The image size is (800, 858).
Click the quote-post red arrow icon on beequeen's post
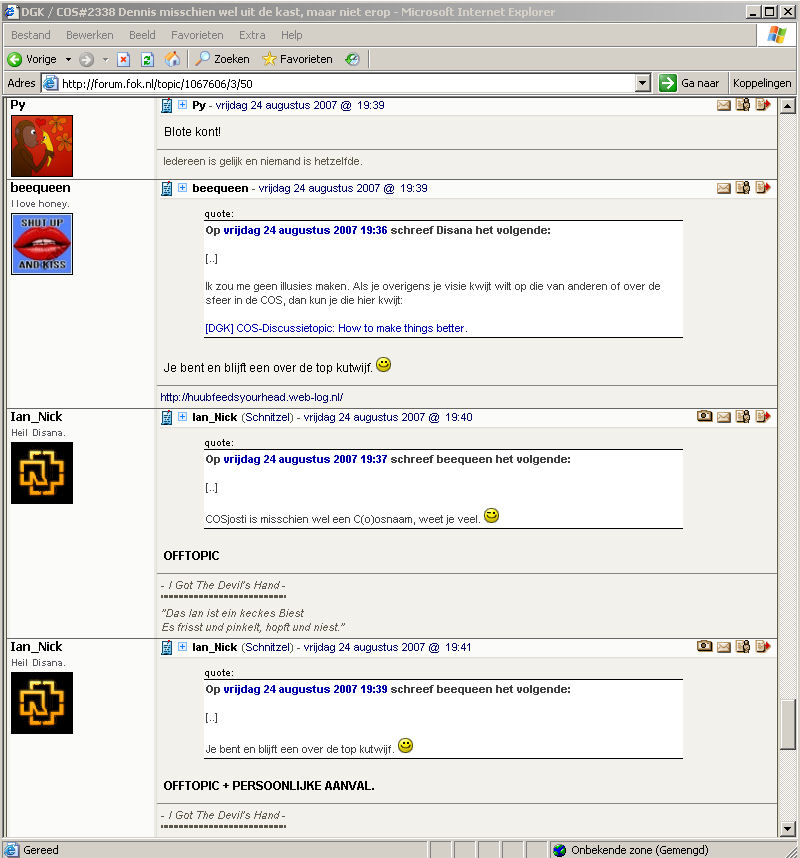point(763,188)
